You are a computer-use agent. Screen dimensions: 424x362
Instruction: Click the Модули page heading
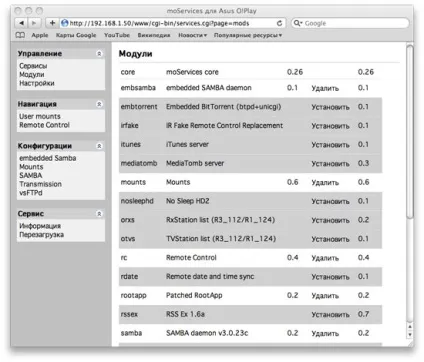pyautogui.click(x=135, y=54)
